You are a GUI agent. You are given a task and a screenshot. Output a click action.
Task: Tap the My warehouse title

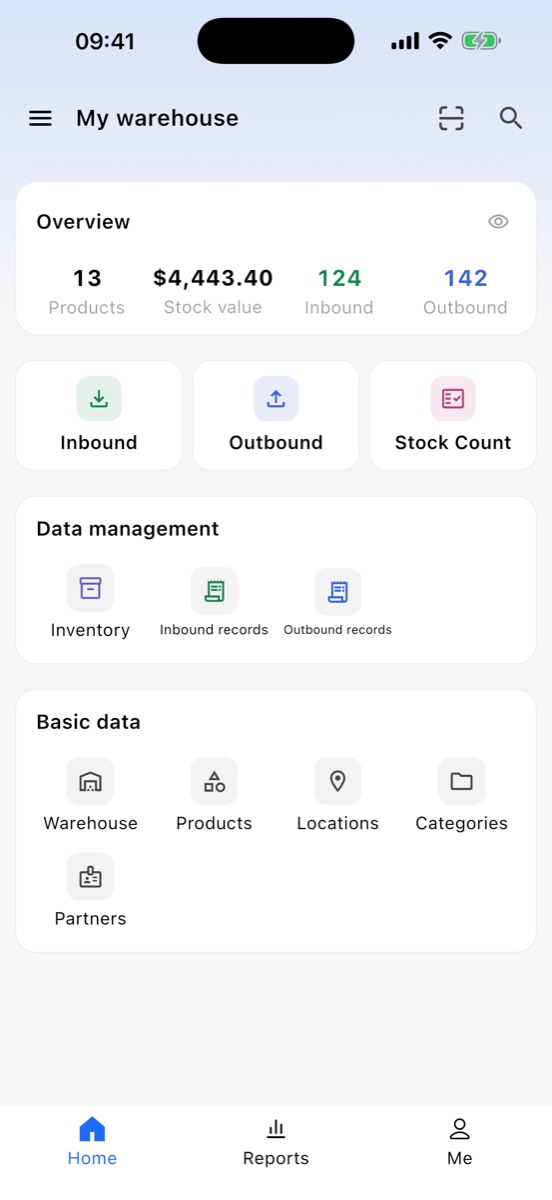point(157,118)
